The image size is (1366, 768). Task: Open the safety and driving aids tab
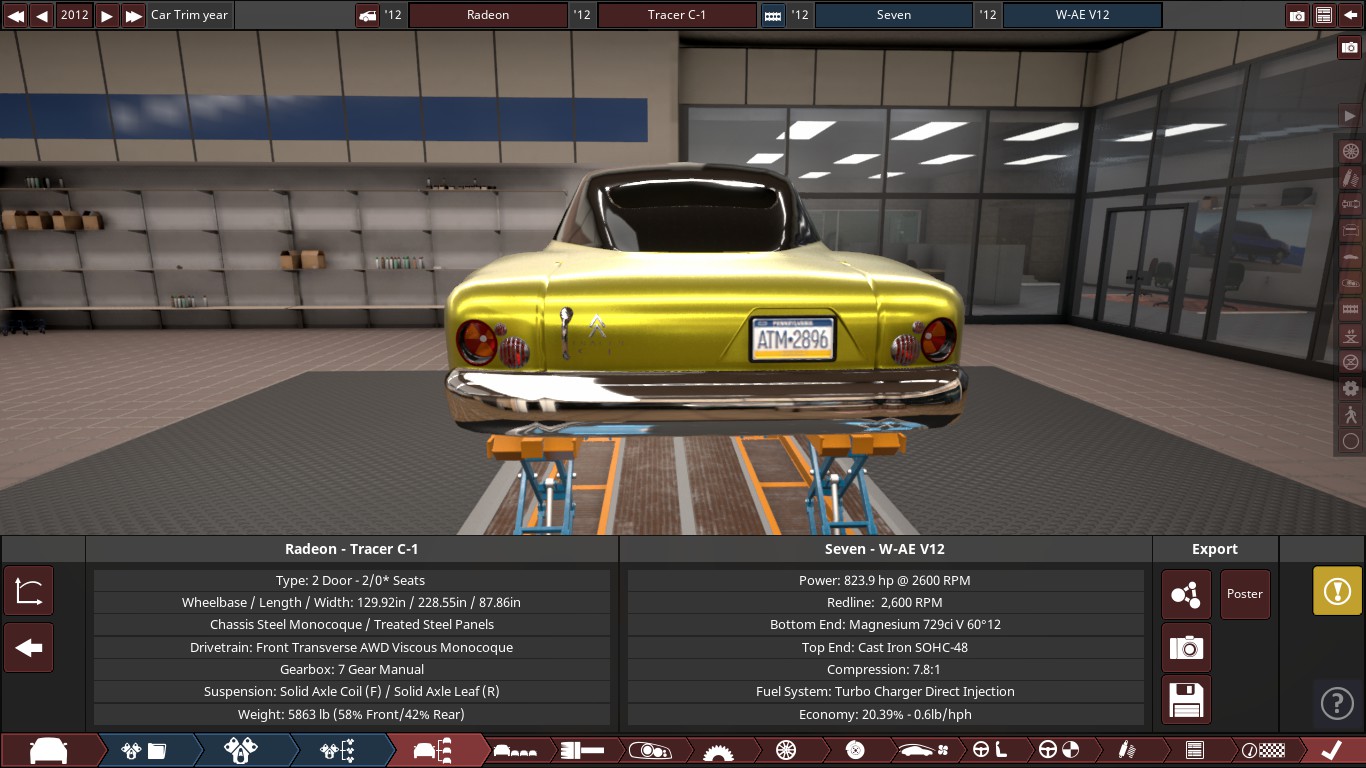point(1058,750)
